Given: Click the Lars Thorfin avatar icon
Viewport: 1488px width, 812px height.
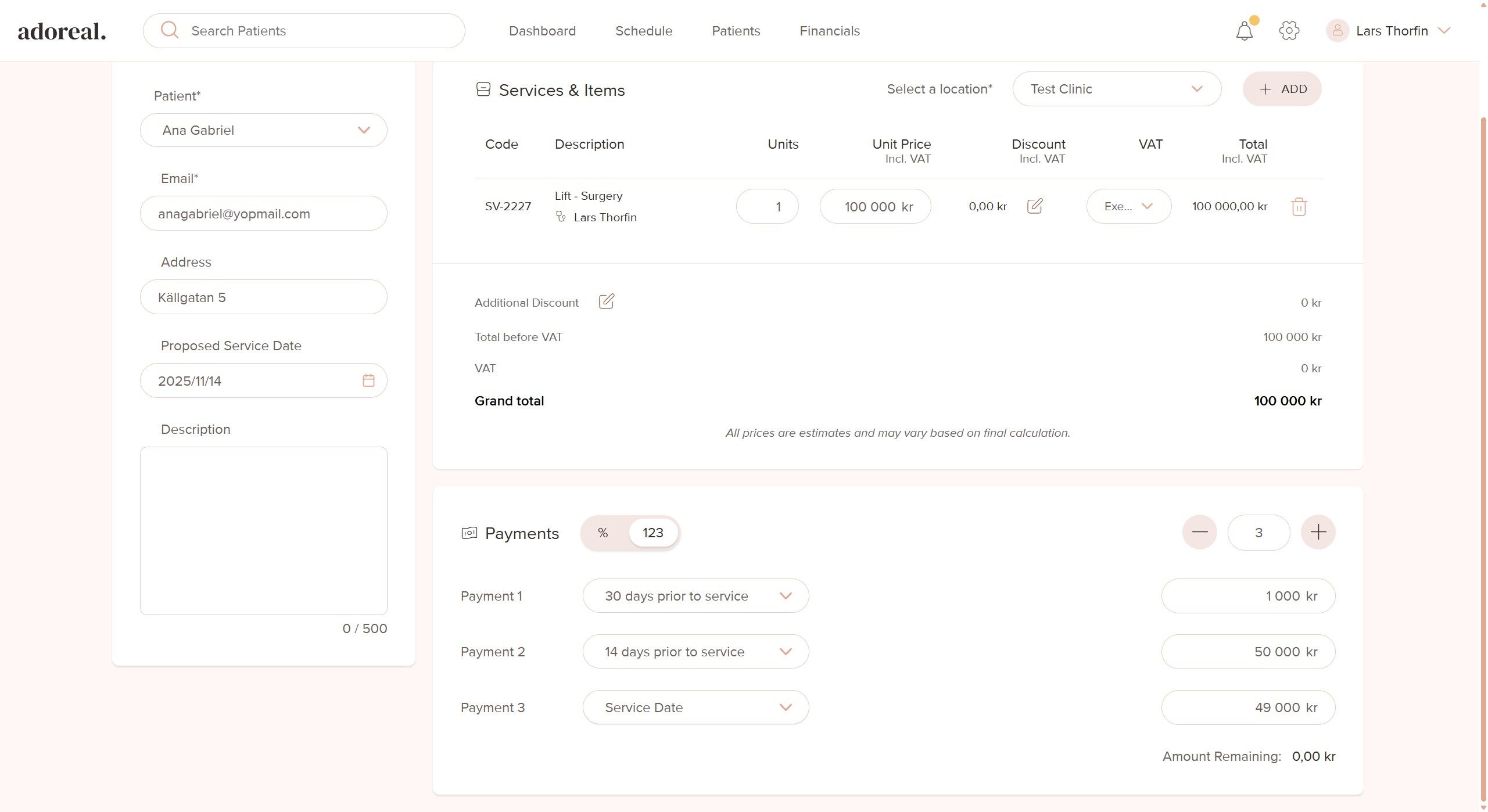Looking at the screenshot, I should [x=1337, y=31].
